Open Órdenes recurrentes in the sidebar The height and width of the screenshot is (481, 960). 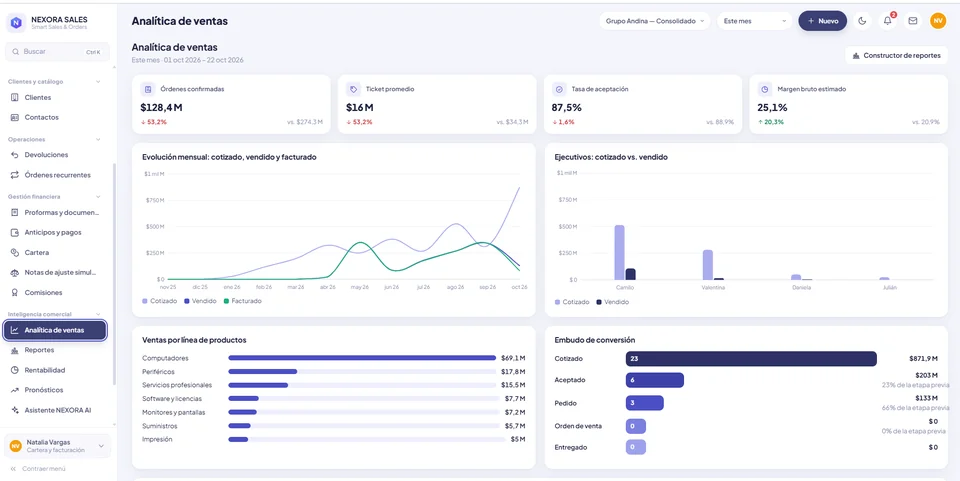coord(55,175)
